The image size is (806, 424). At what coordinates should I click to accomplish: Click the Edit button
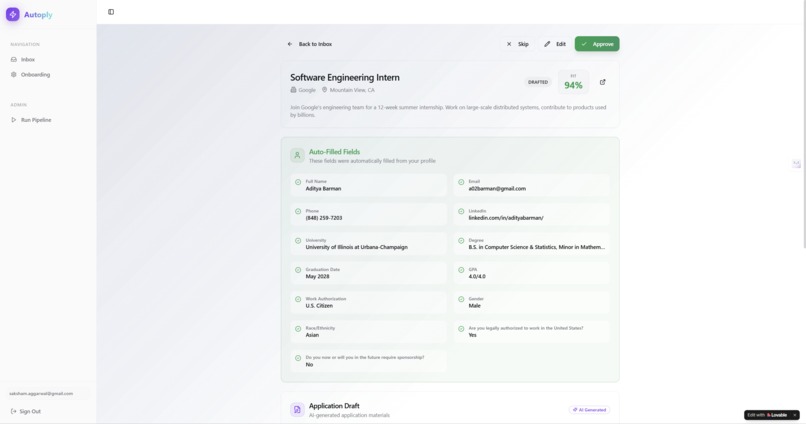coord(555,44)
